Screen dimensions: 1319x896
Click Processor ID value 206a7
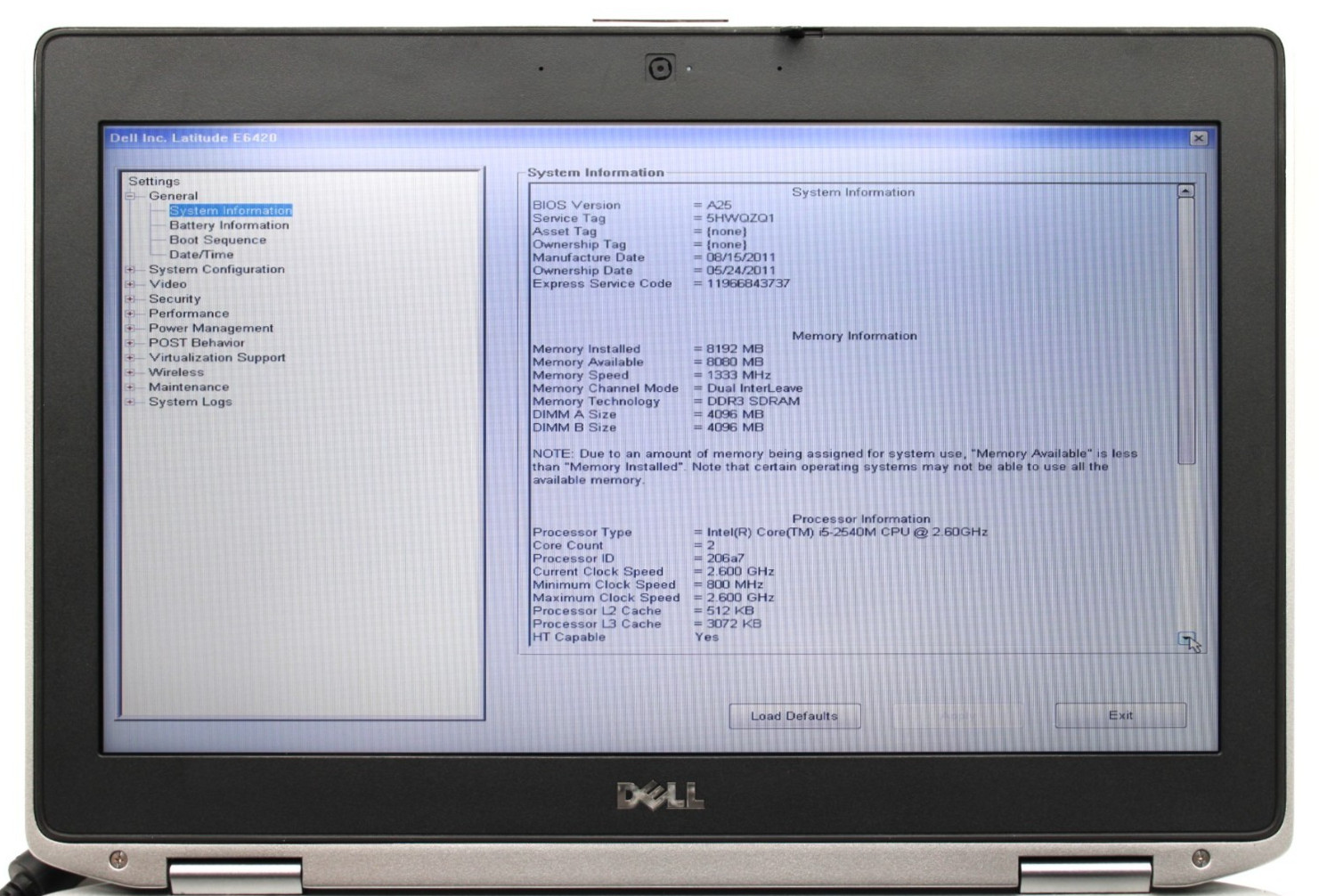(726, 558)
